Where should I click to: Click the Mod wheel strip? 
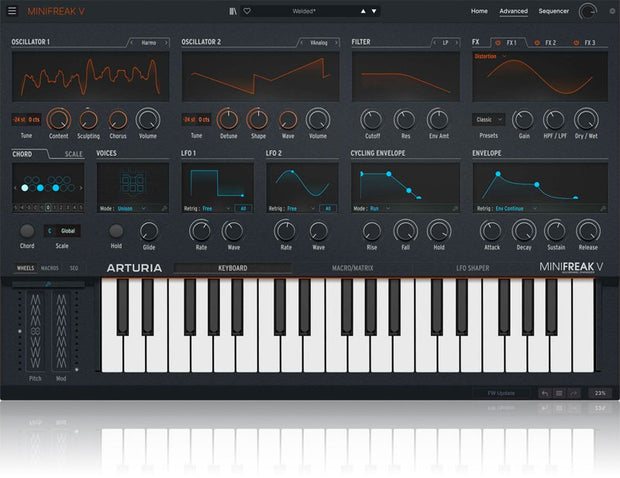coord(61,331)
